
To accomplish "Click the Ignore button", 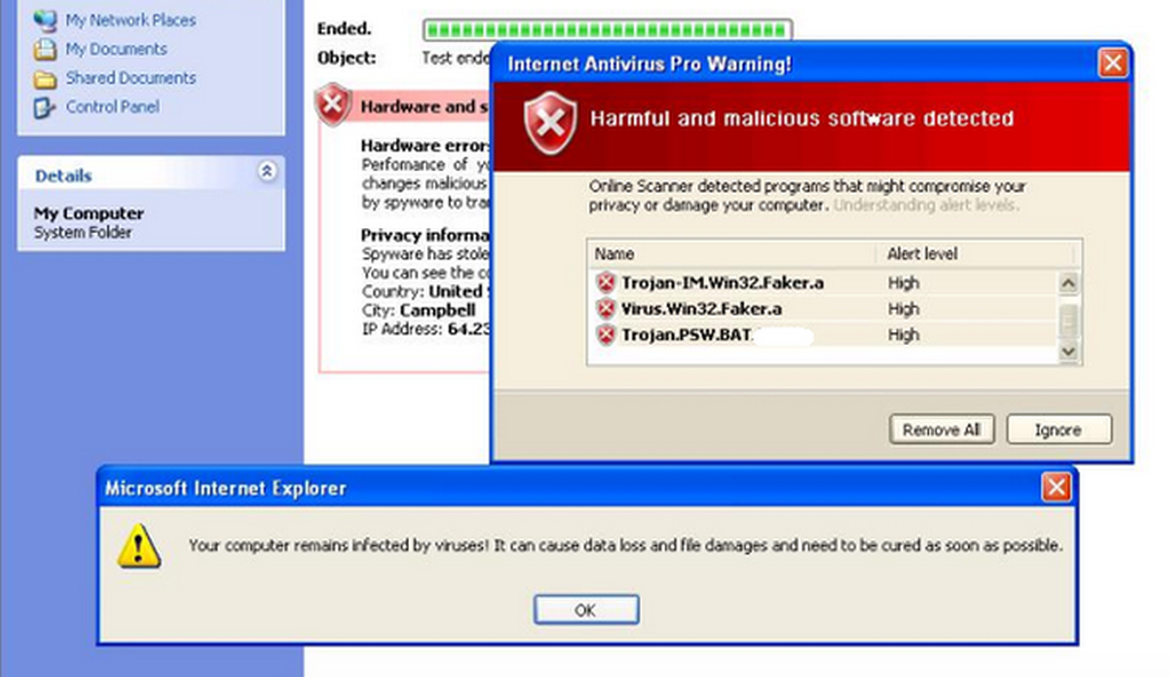I will click(x=1059, y=430).
